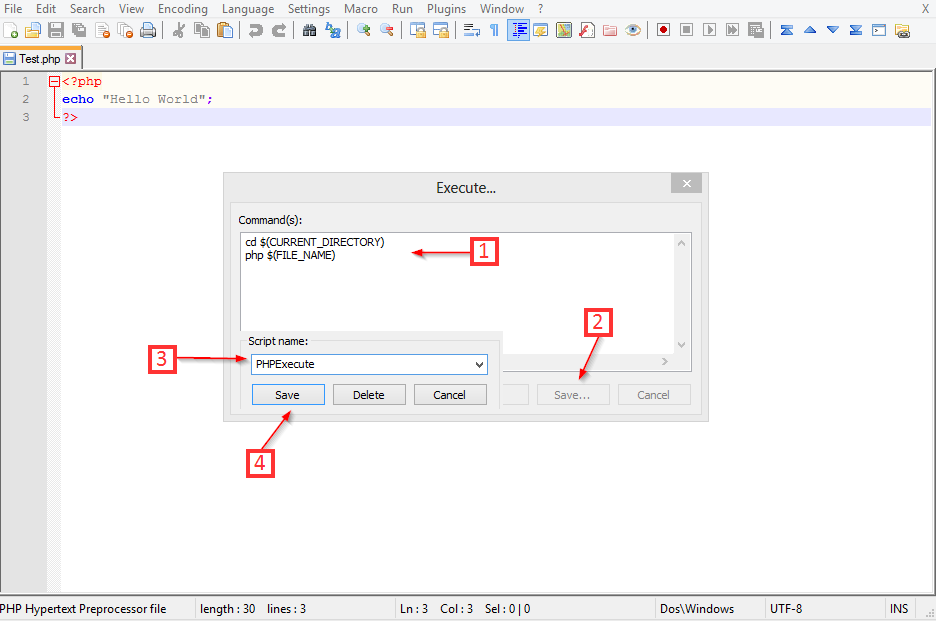The image size is (936, 621).
Task: Toggle word wrap toolbar icon
Action: coord(472,30)
